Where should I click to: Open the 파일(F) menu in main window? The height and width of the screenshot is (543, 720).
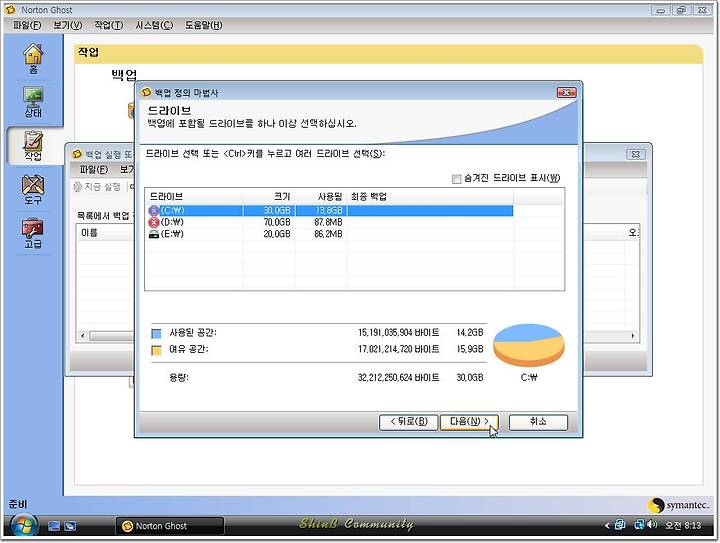point(27,25)
